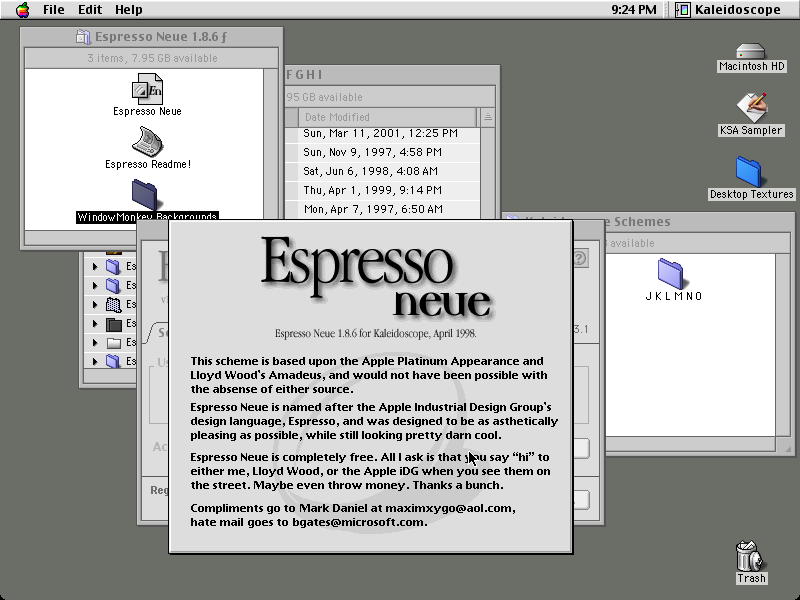Screen dimensions: 800x600
Task: Sort the list by Date Modified column
Action: point(387,117)
